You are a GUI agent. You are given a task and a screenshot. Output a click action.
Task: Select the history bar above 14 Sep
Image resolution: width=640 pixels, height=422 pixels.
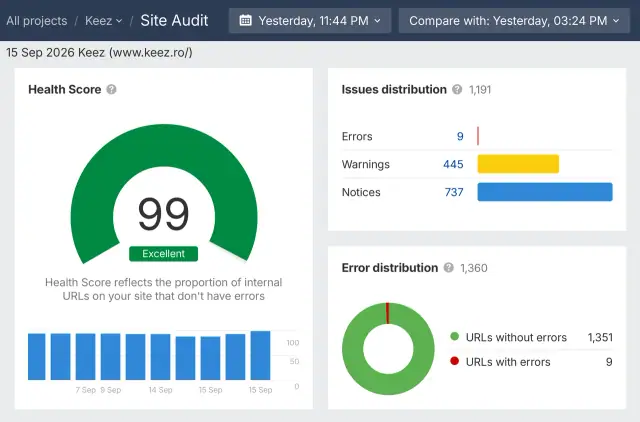click(x=160, y=357)
